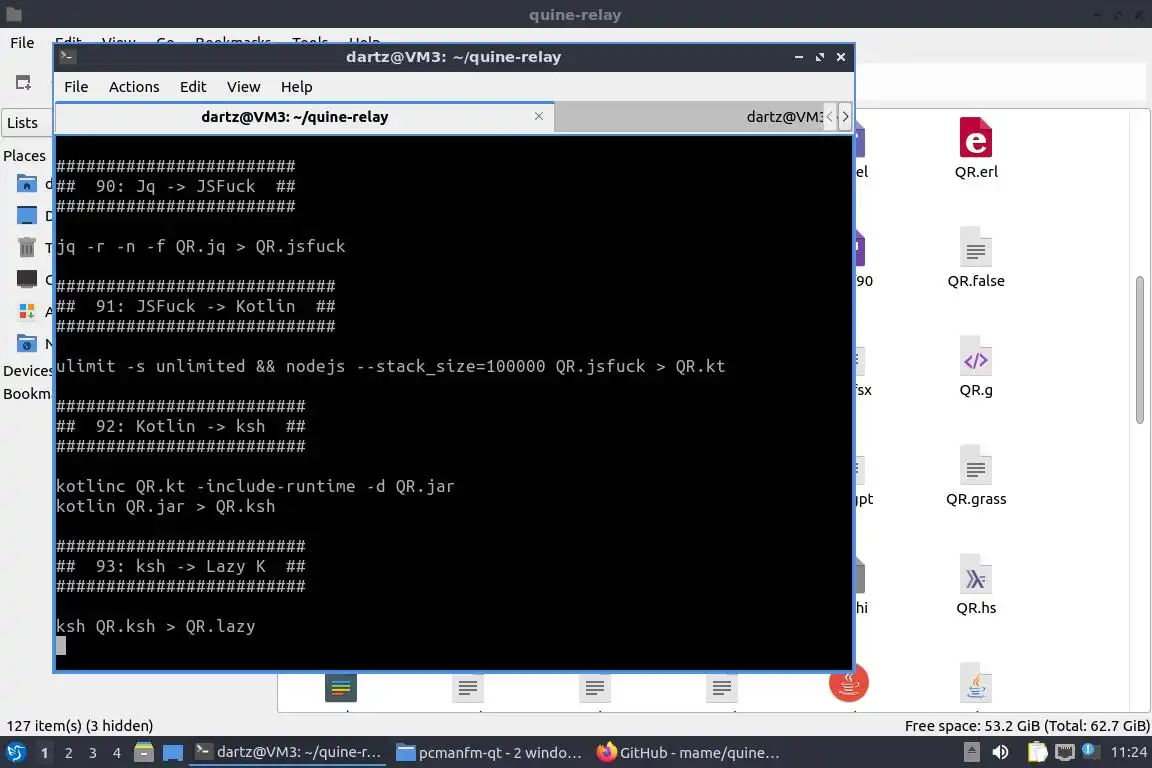Screen dimensions: 1152x768
Task: Open the Applications place icon
Action: point(26,312)
